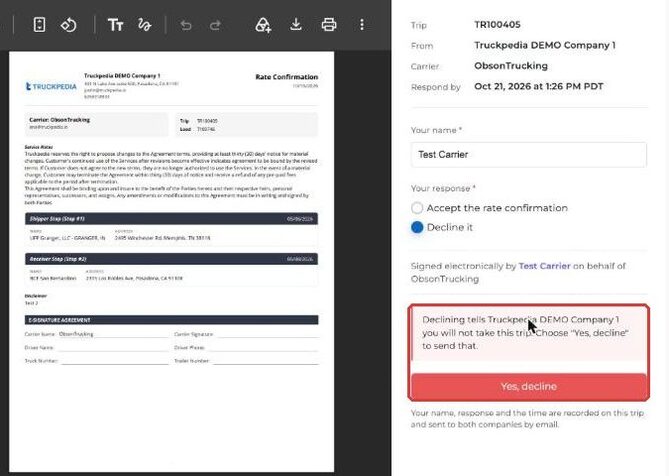This screenshot has height=476, width=669.
Task: Select the 'Decline it' radio button
Action: pos(417,227)
